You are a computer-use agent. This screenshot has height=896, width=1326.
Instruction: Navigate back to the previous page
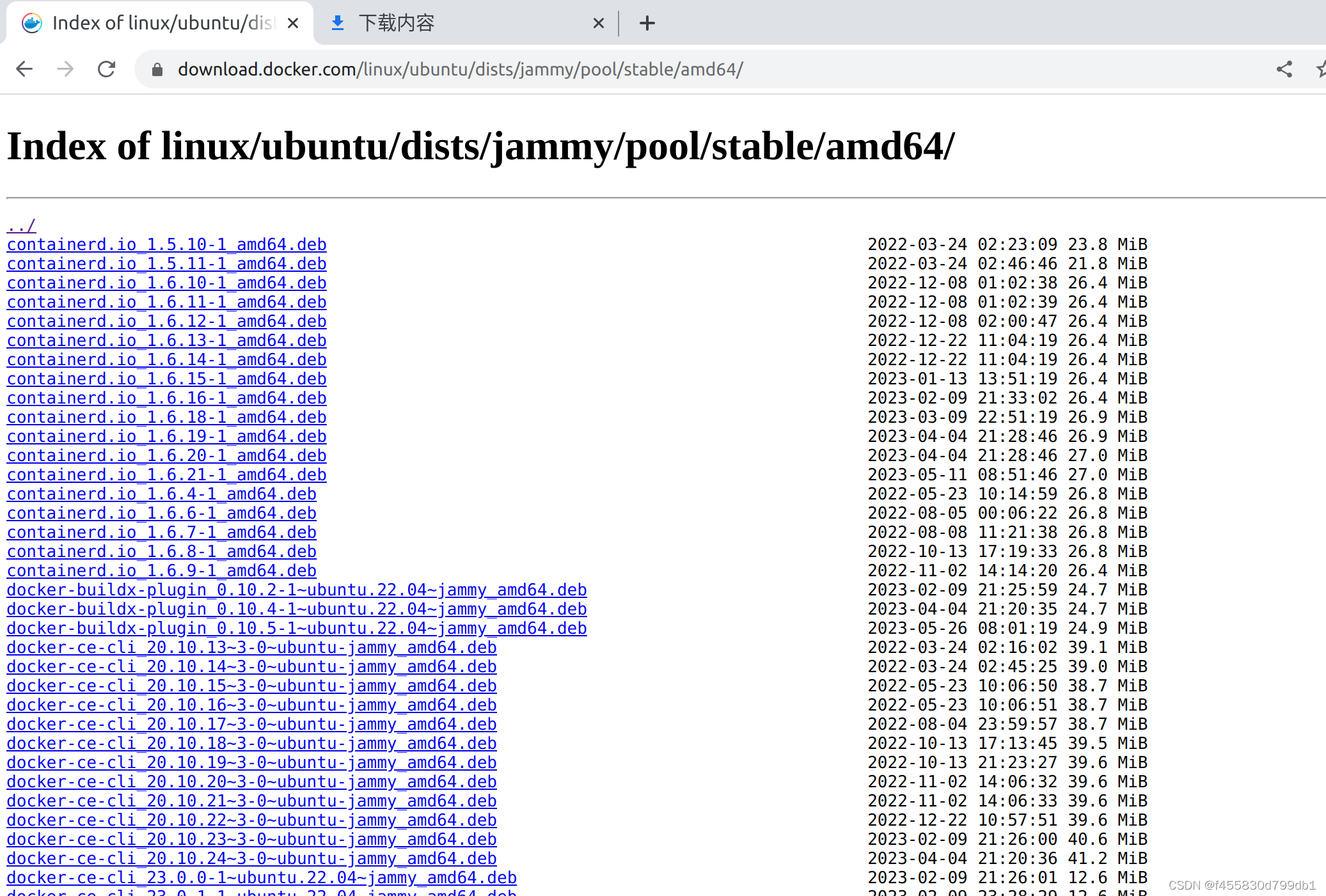pyautogui.click(x=24, y=69)
